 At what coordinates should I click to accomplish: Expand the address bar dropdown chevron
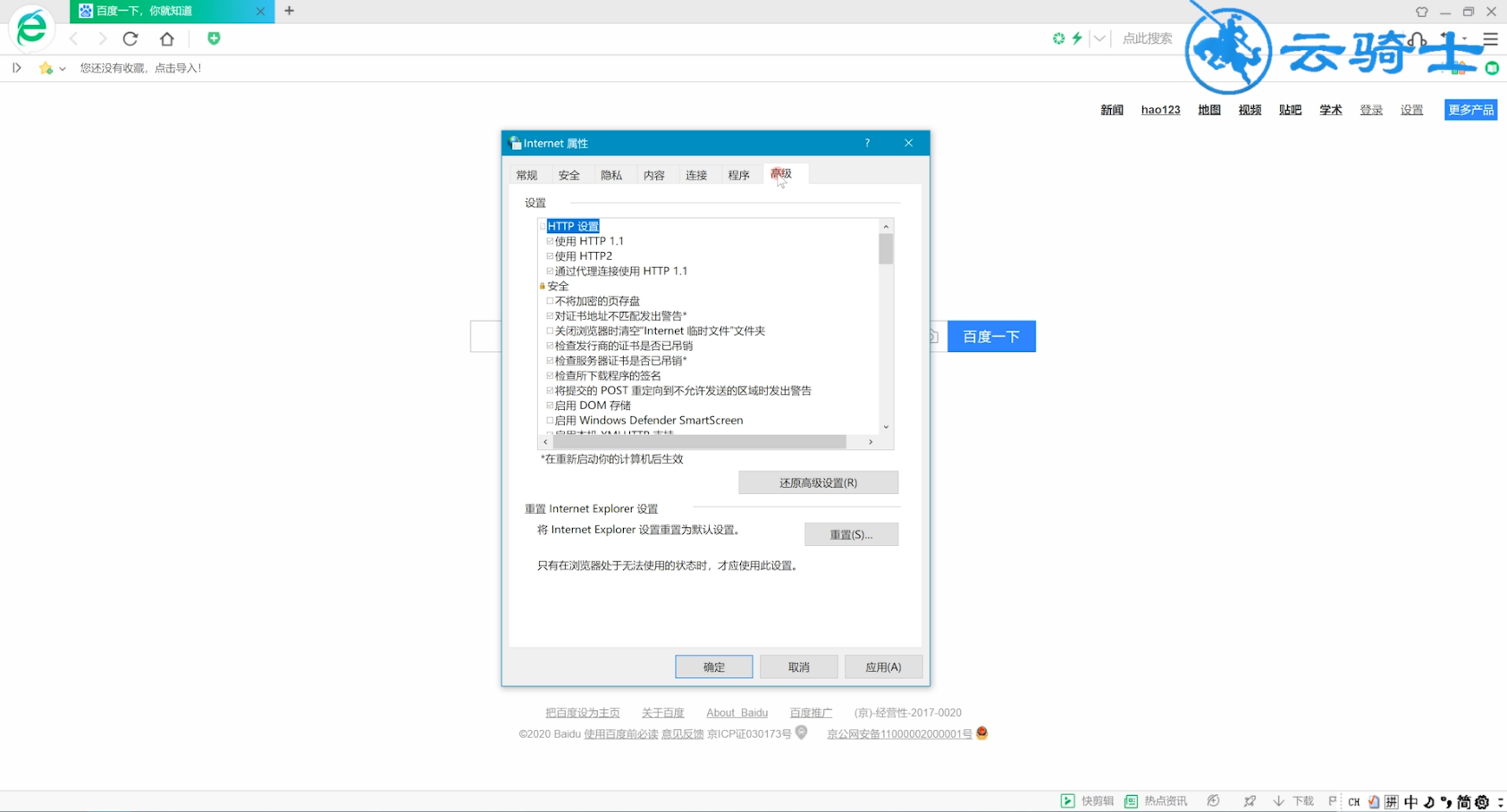[1099, 38]
